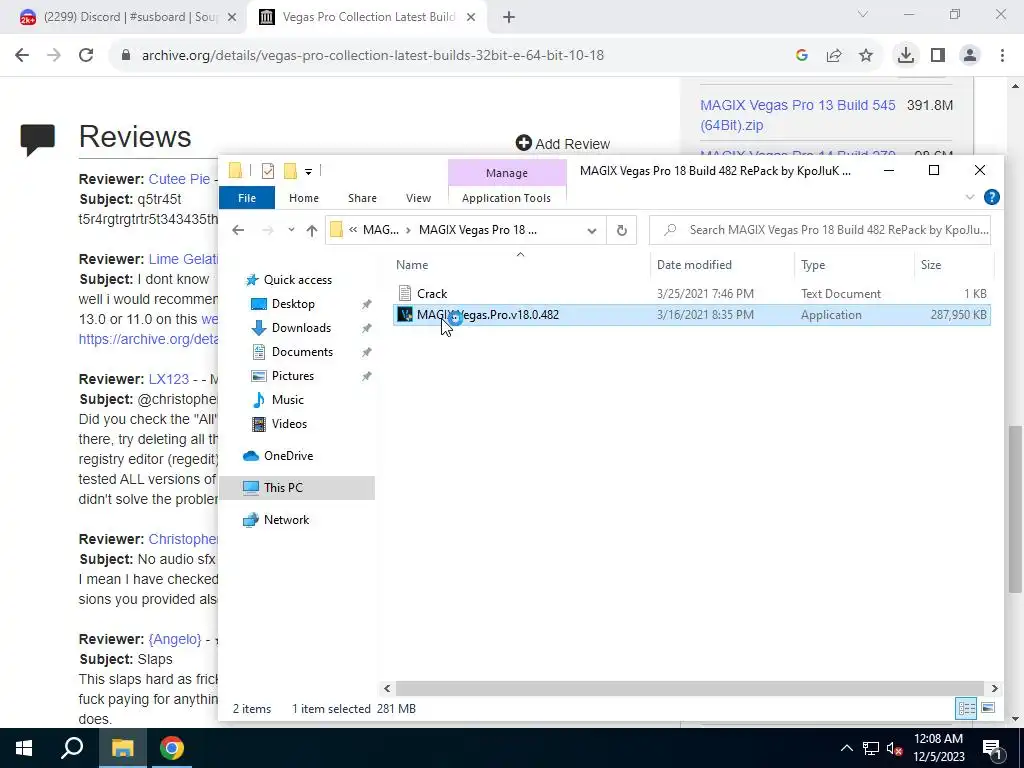The height and width of the screenshot is (768, 1024).
Task: Open Chrome share page icon
Action: click(834, 56)
